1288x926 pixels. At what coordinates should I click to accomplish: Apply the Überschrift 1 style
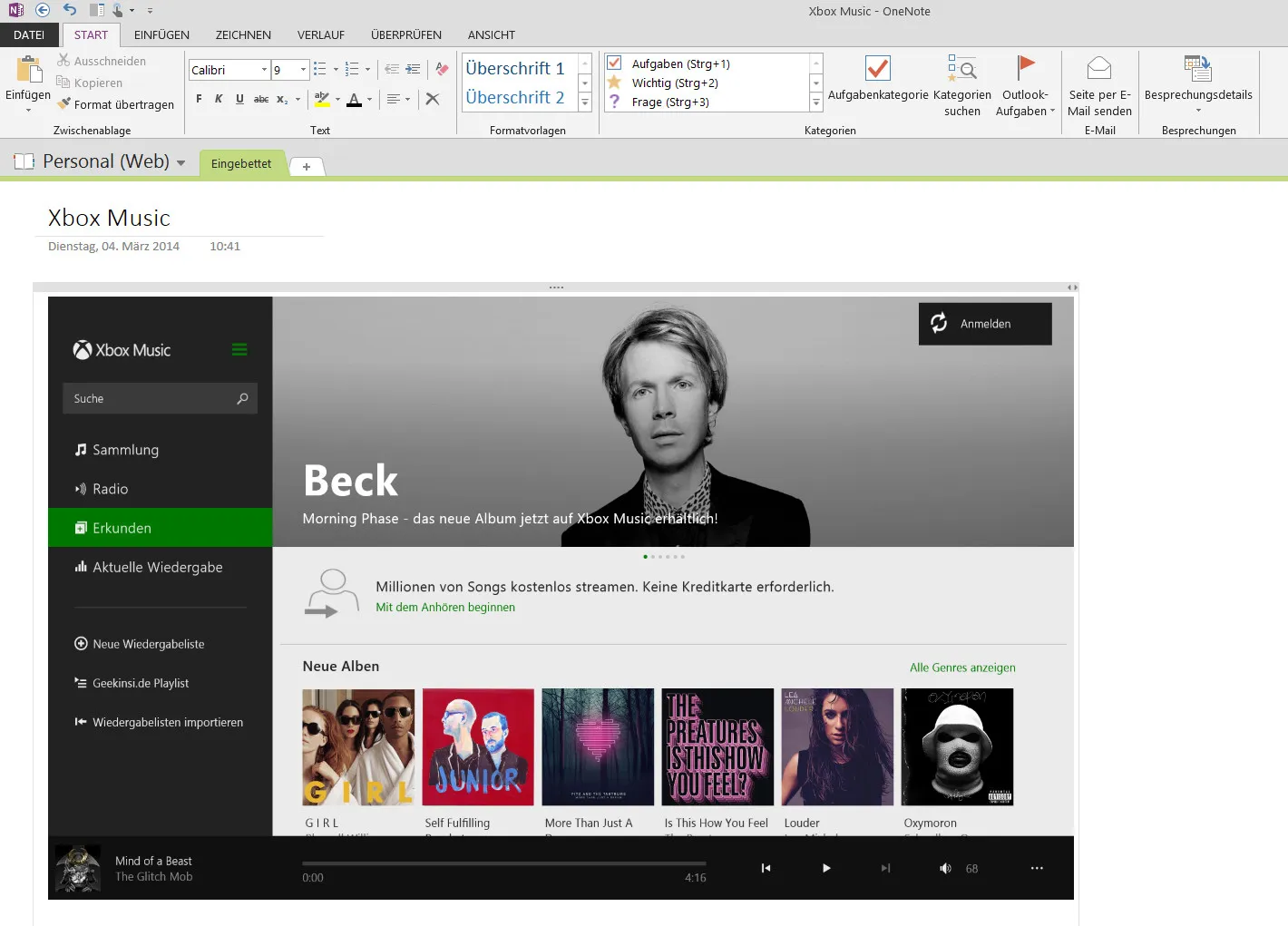point(515,68)
